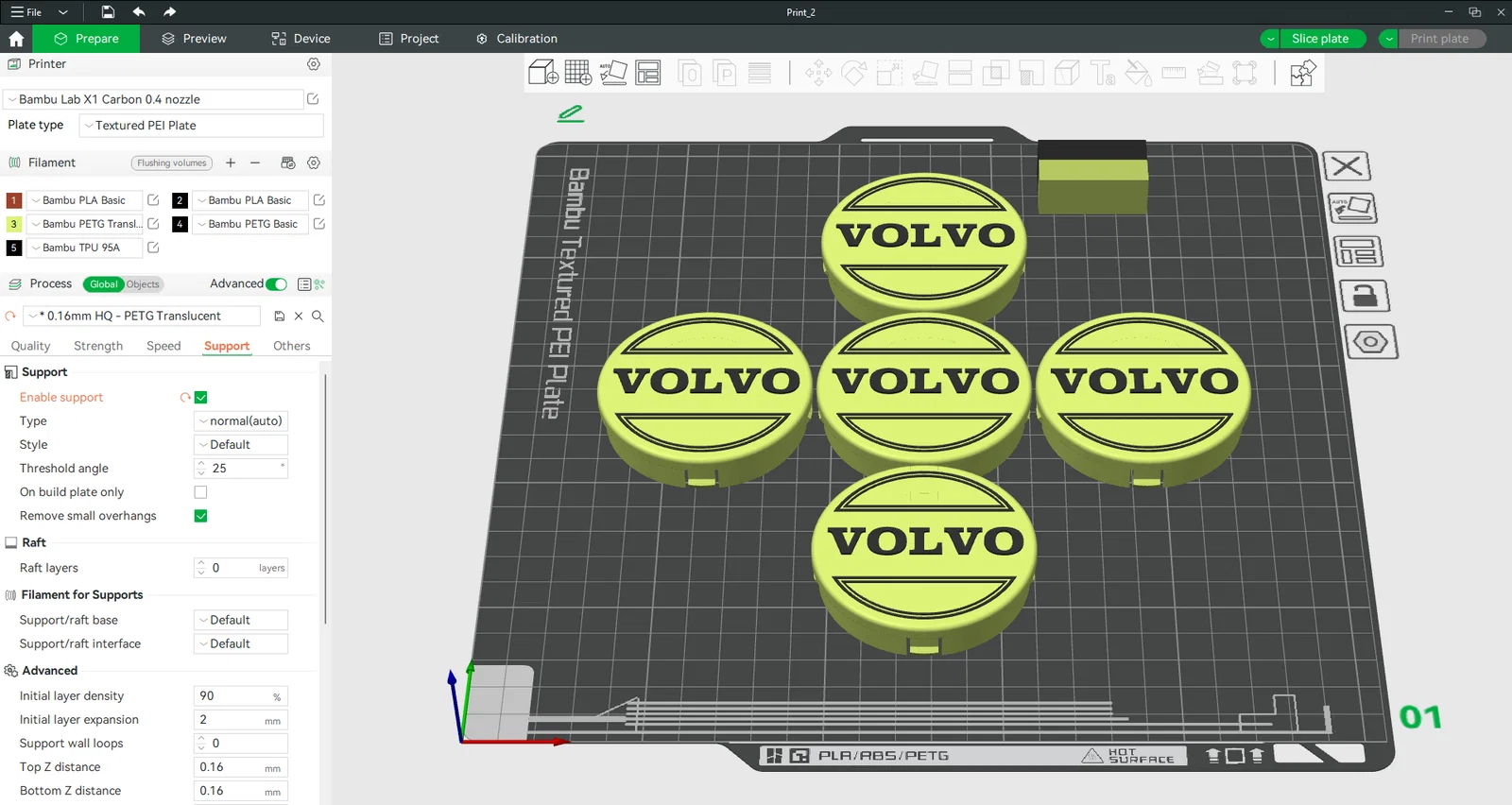Screen dimensions: 1512x805
Task: Select the Move tool
Action: (x=818, y=73)
